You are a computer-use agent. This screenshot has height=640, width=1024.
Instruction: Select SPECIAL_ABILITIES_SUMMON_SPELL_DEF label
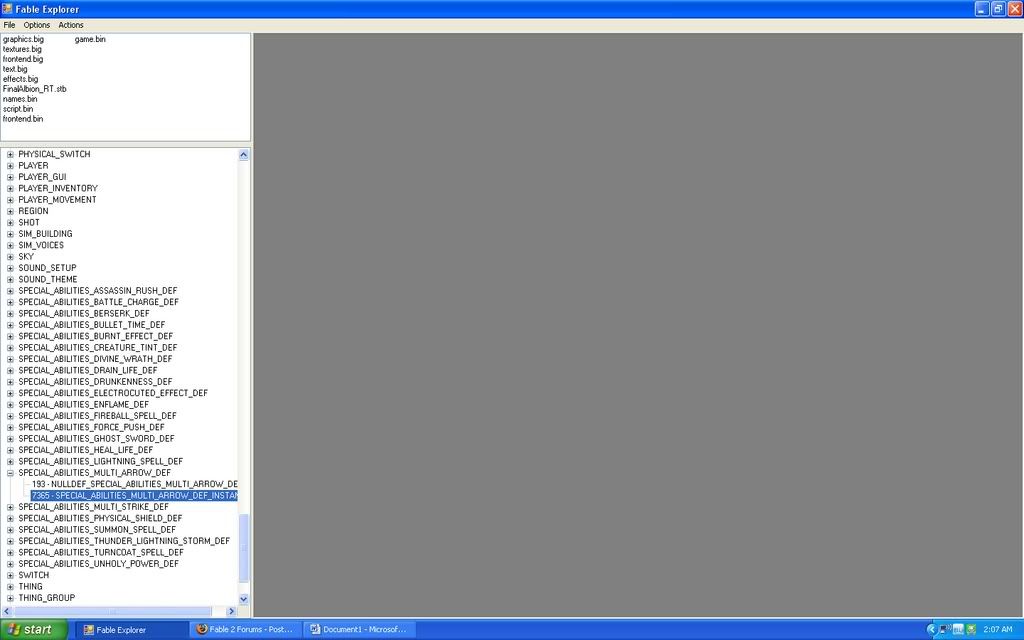point(97,530)
